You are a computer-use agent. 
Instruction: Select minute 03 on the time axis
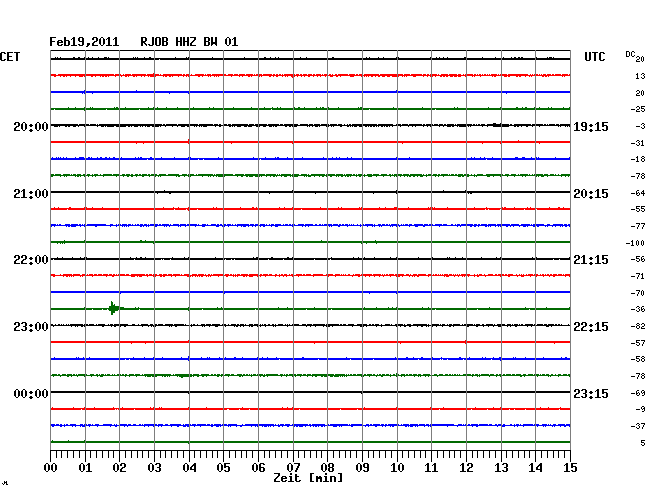pyautogui.click(x=155, y=467)
